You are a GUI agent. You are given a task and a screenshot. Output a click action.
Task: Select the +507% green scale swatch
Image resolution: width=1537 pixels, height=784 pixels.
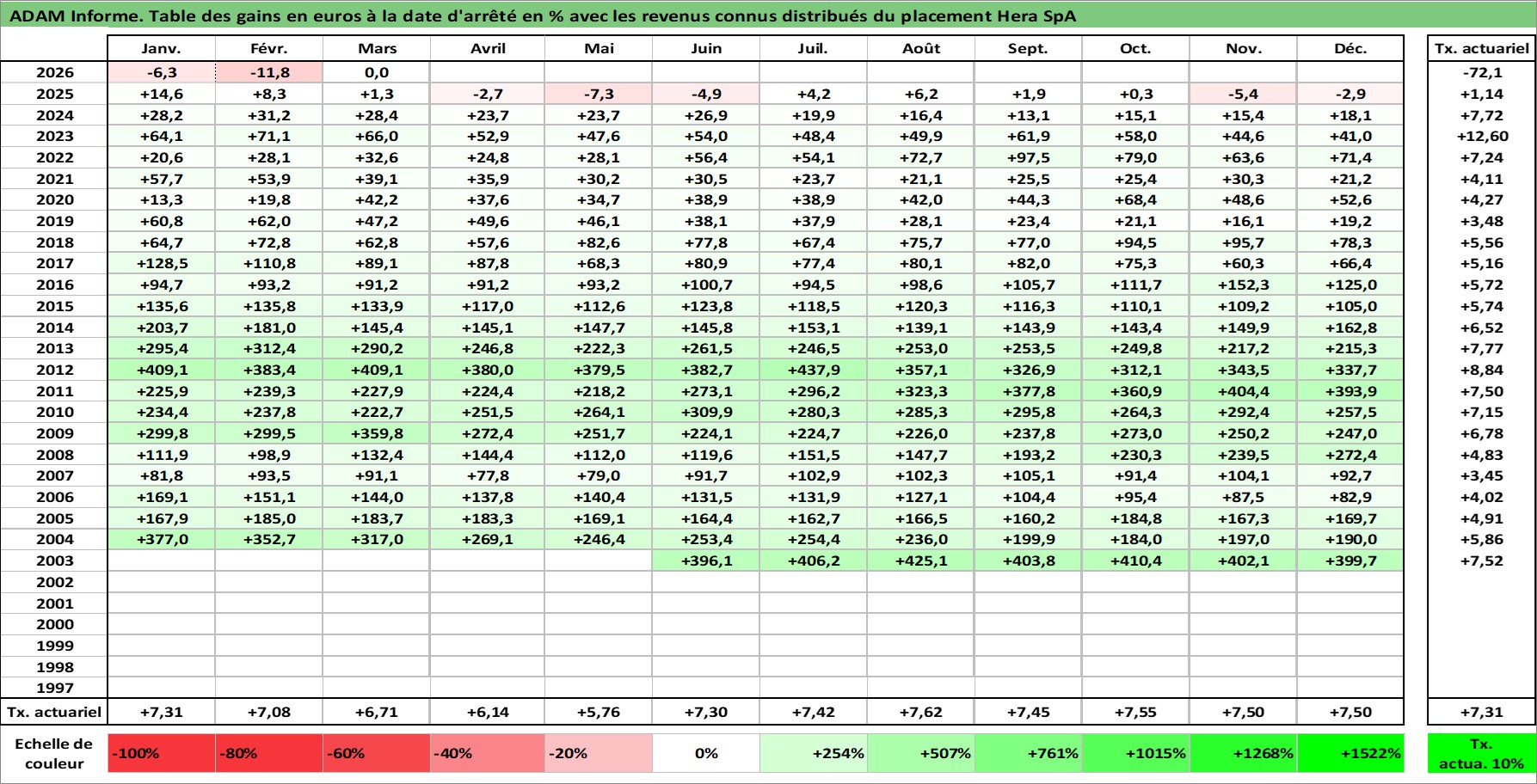921,753
